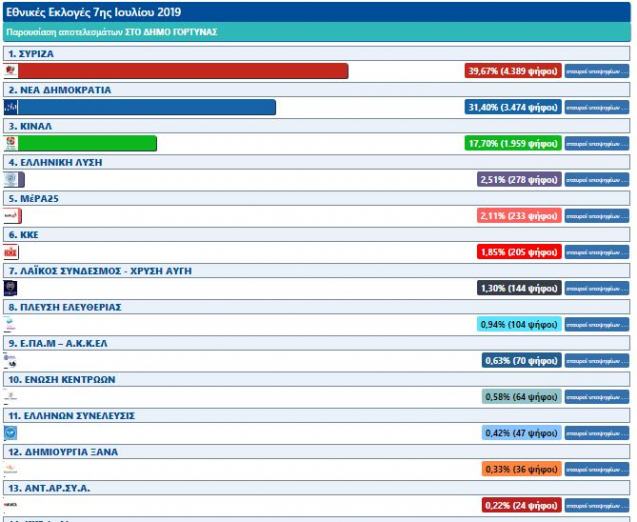Click the Ε.ΠΑ.Μ – Α.Κ.Κ.ΕΛ party logo
Image resolution: width=637 pixels, height=522 pixels.
[x=10, y=360]
